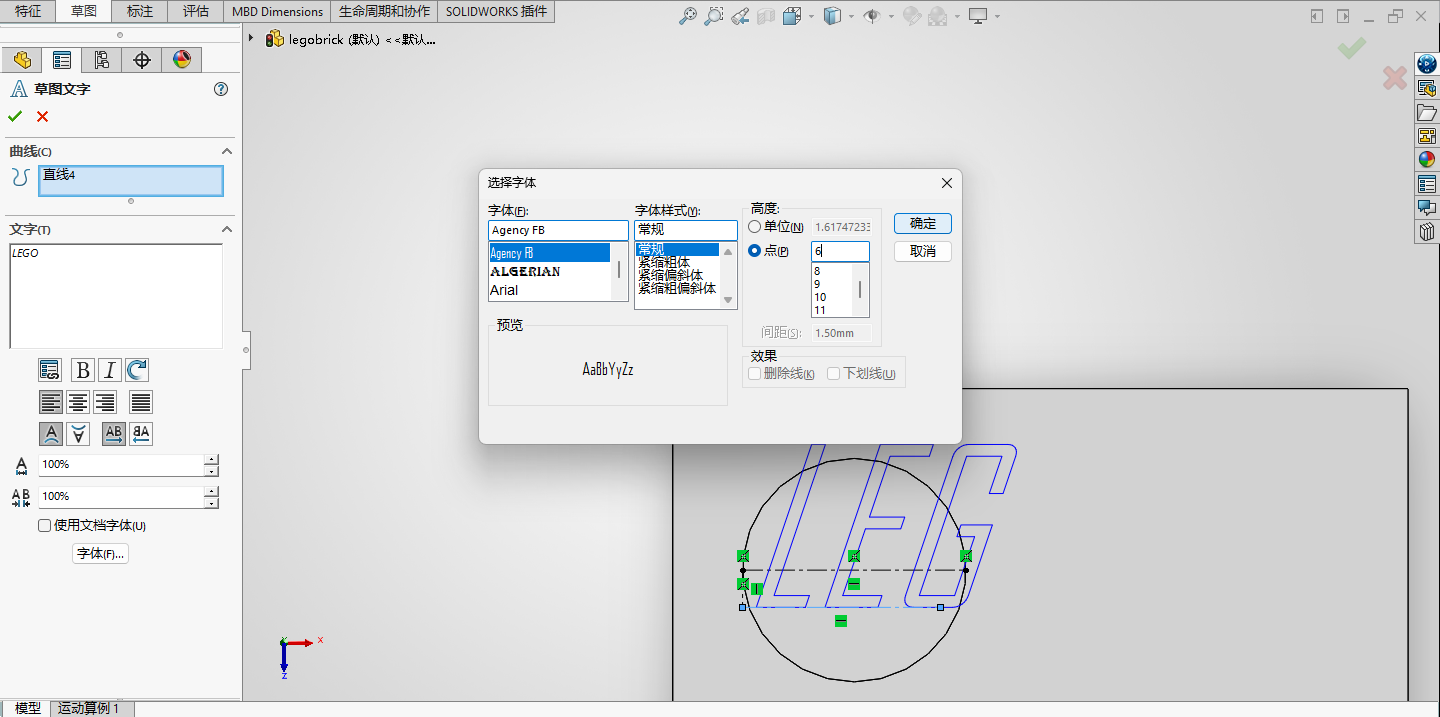Switch to the Features ribbon tab

pyautogui.click(x=28, y=11)
